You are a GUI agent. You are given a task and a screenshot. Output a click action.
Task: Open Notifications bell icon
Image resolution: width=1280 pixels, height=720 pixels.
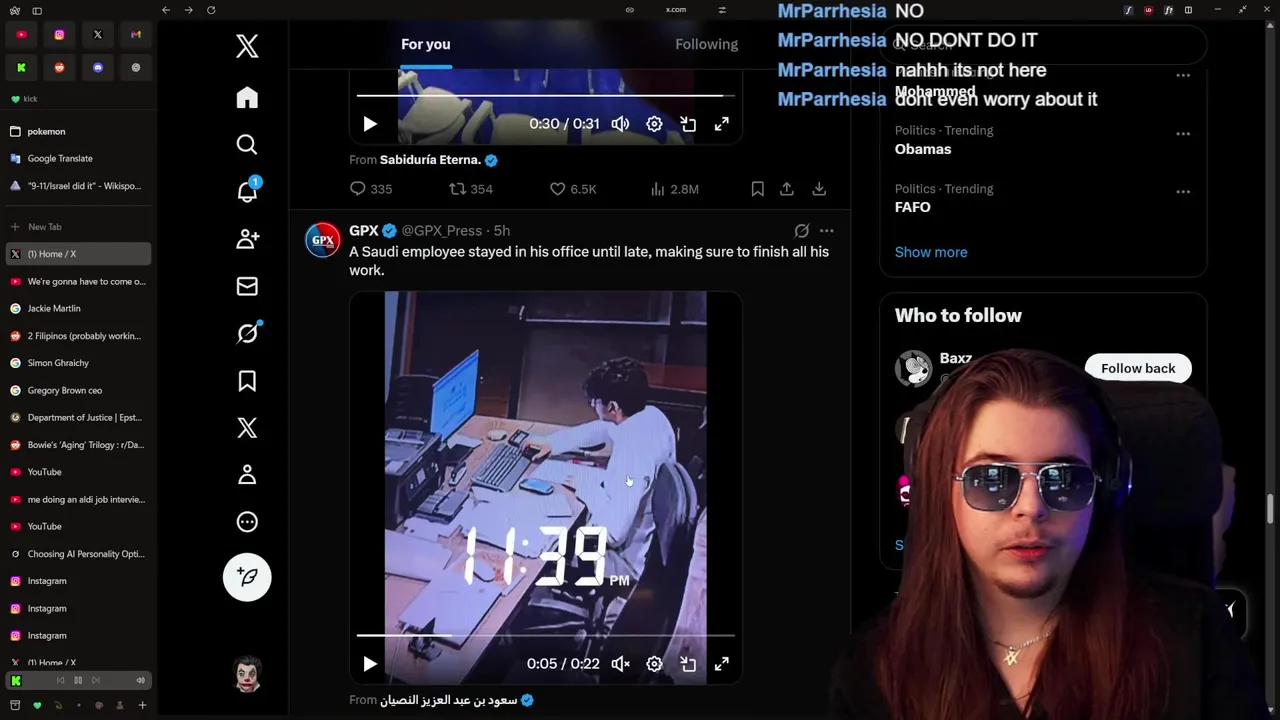click(247, 192)
